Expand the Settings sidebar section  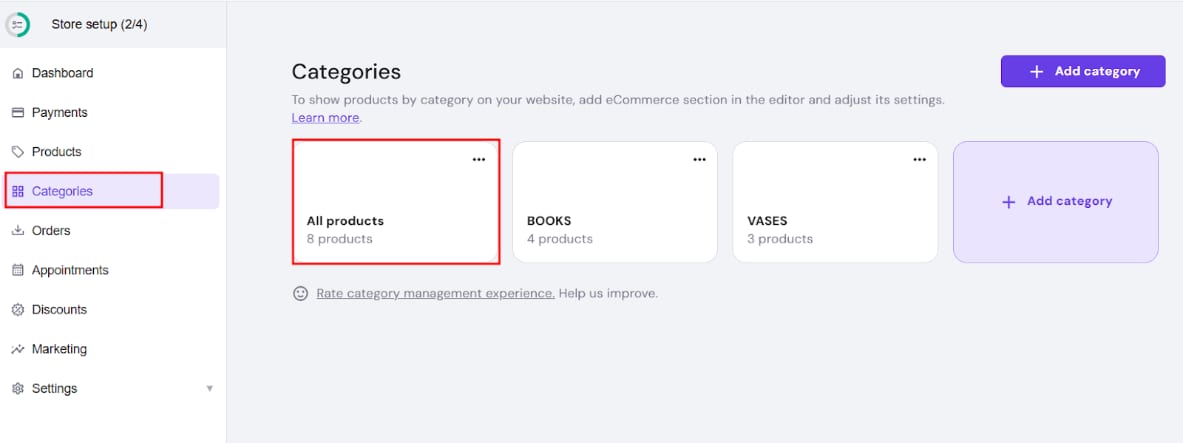(x=209, y=389)
